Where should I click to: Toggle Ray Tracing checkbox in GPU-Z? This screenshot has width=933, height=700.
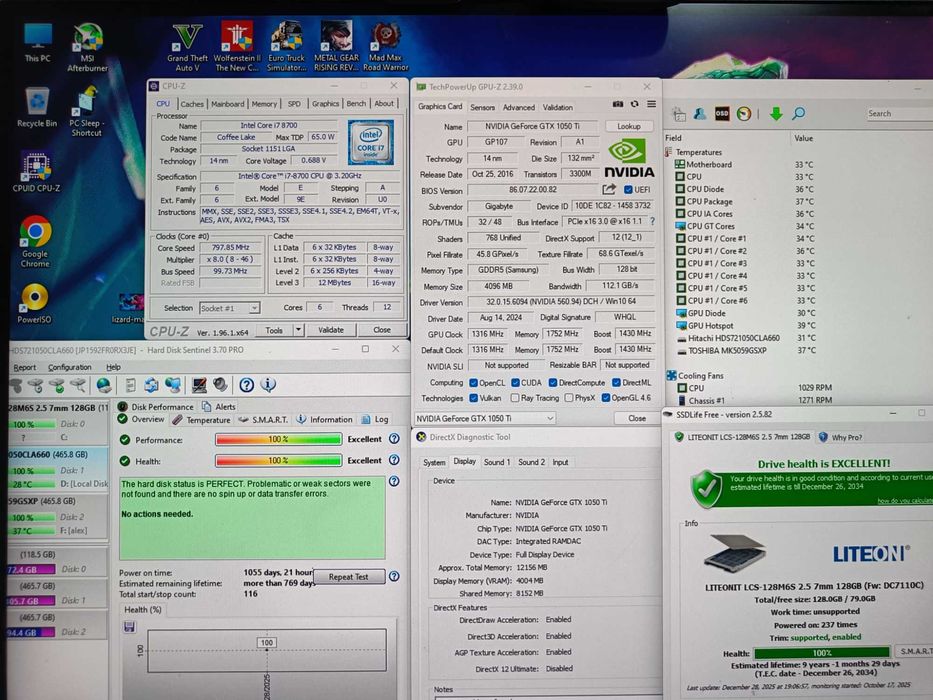tap(515, 398)
